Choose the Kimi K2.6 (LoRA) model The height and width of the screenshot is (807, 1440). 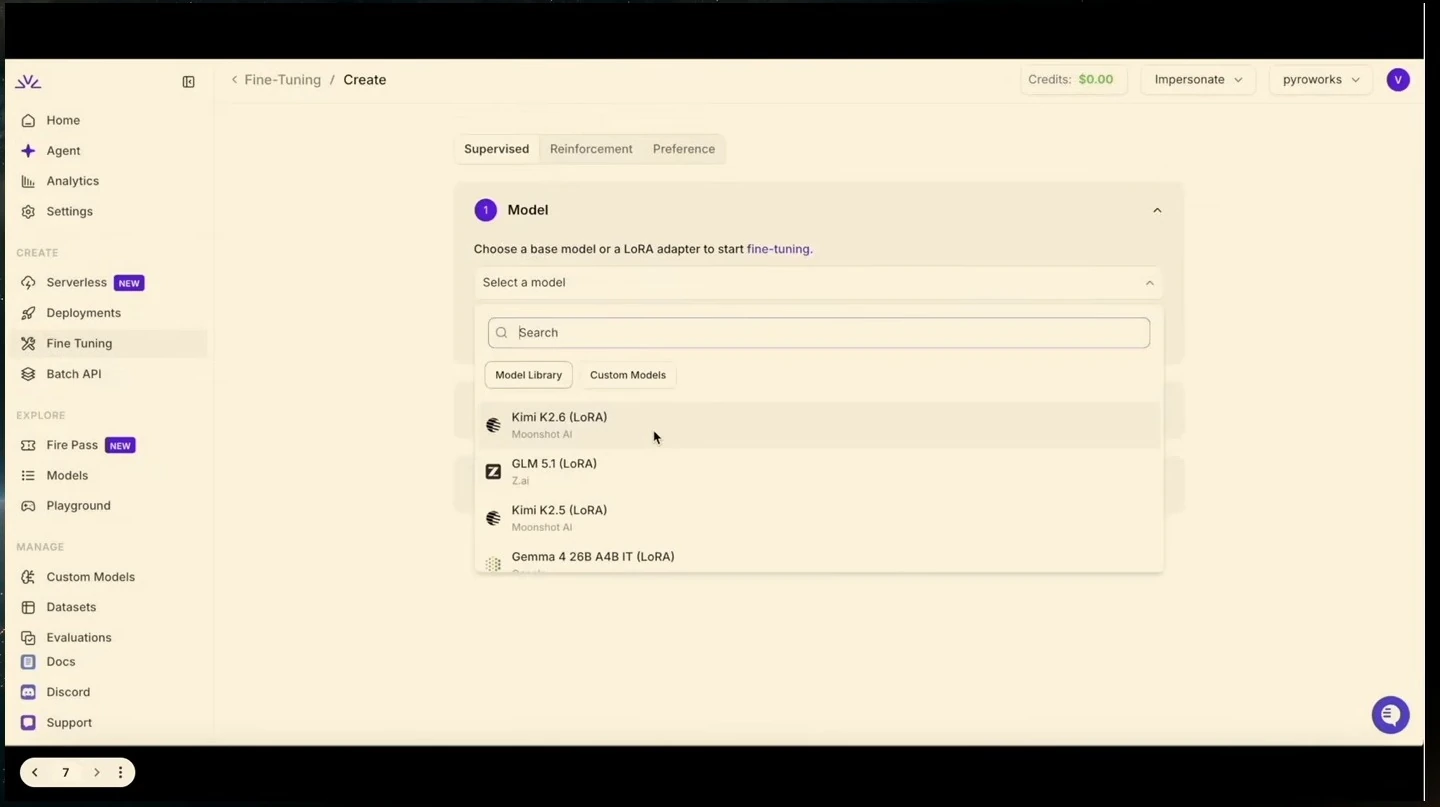pos(819,425)
